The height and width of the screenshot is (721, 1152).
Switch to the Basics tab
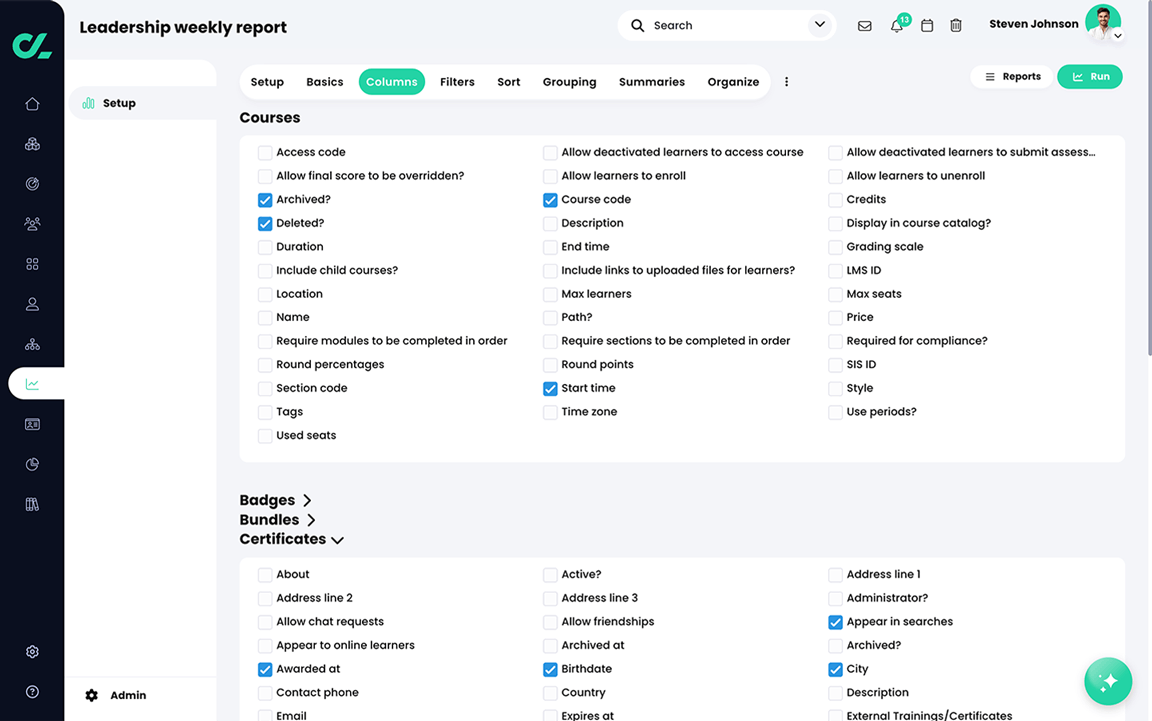325,82
